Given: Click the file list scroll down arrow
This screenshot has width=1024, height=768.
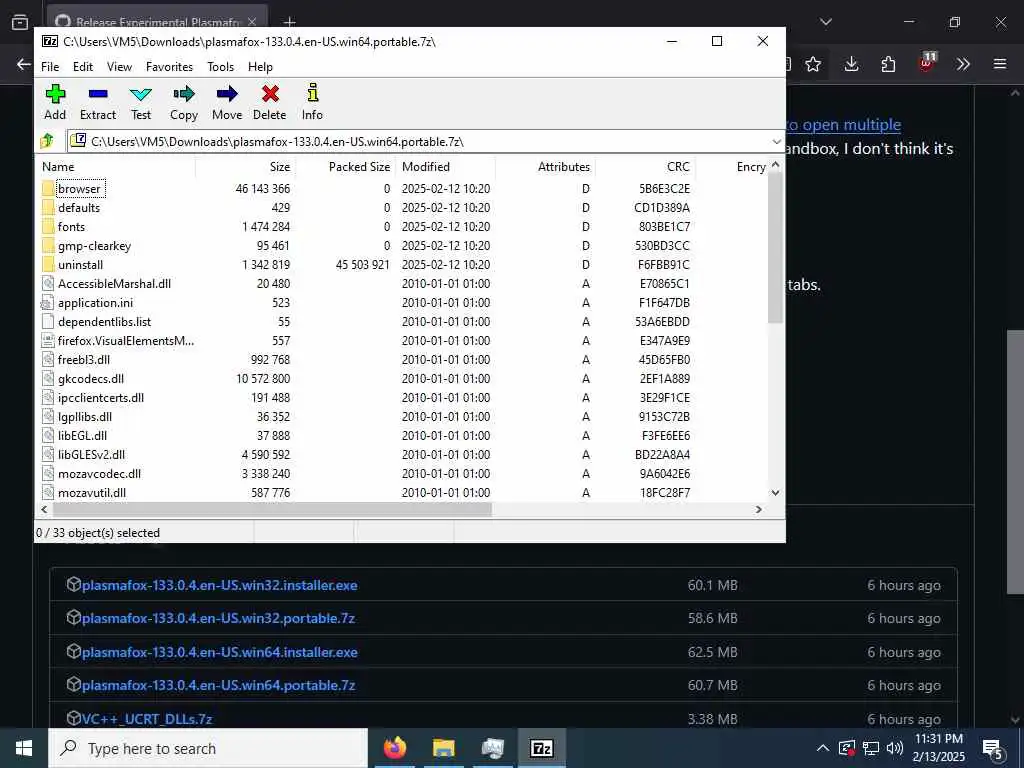Looking at the screenshot, I should pos(775,493).
